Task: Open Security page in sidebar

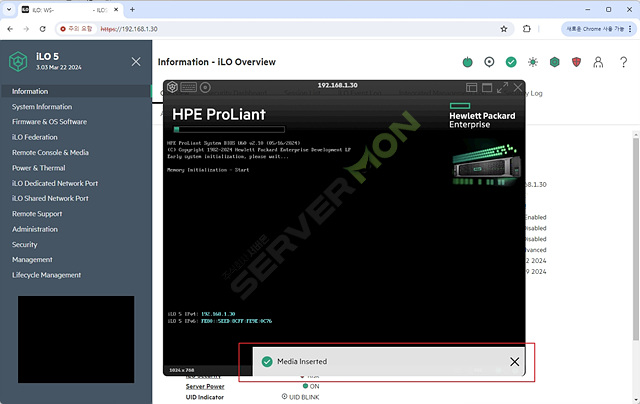Action: tap(24, 244)
